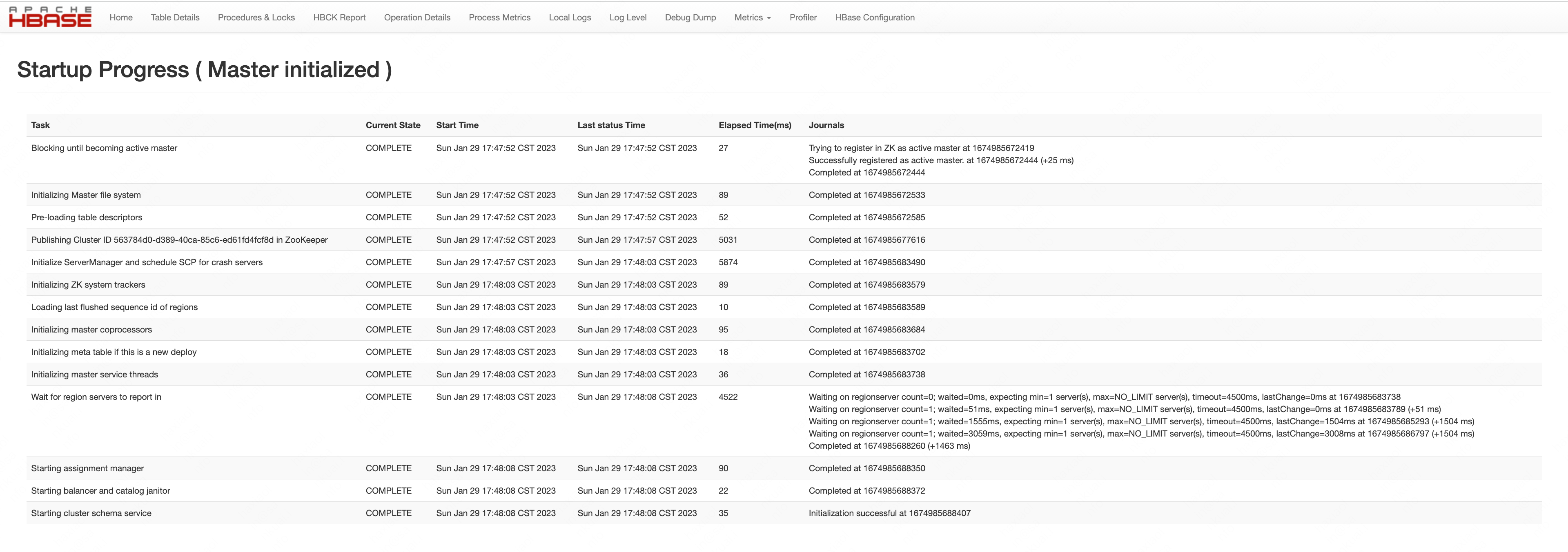The height and width of the screenshot is (552, 1568).
Task: Click the Current State column header
Action: point(392,125)
